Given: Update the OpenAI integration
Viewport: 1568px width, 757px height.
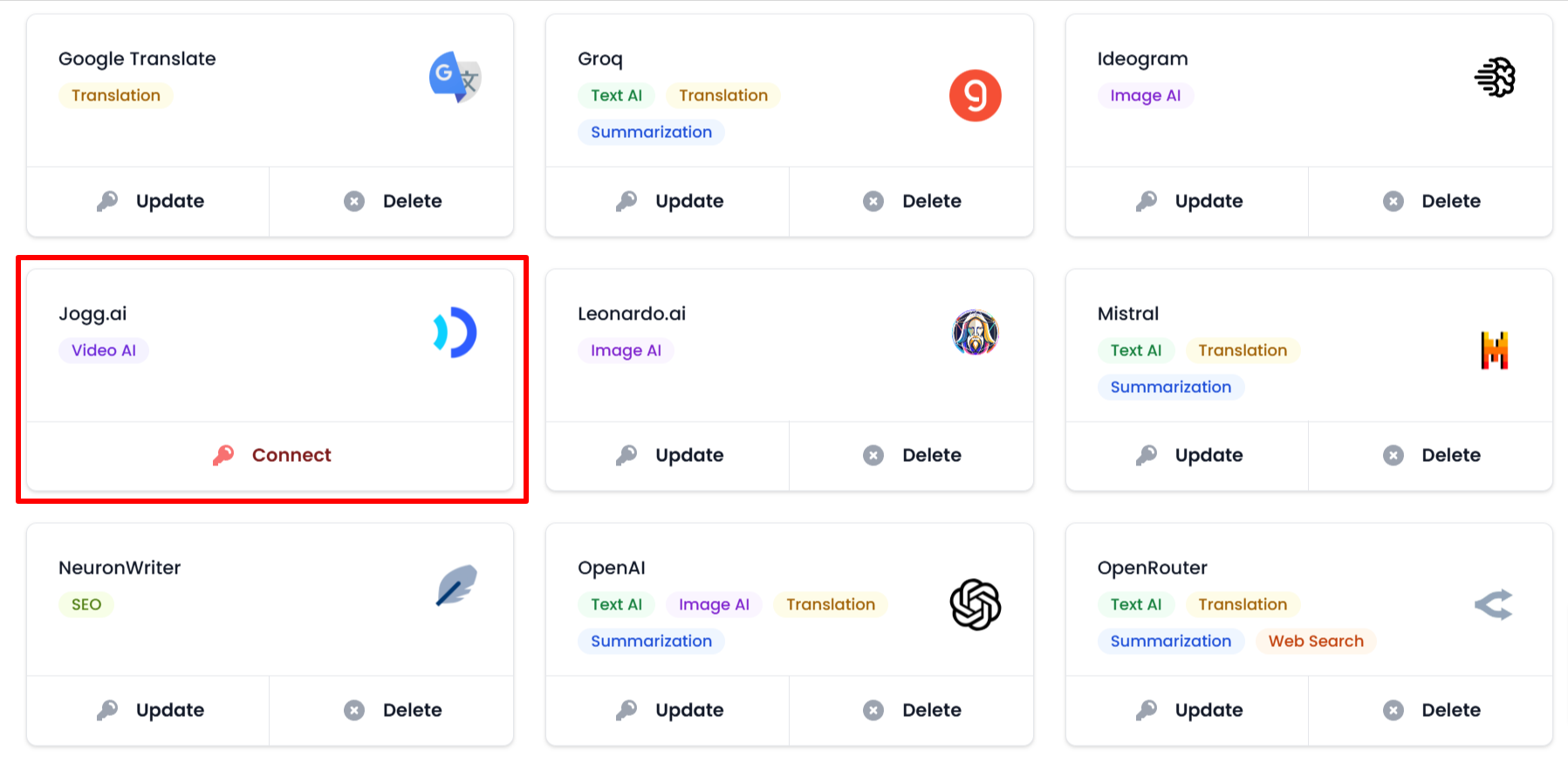Looking at the screenshot, I should [x=669, y=710].
